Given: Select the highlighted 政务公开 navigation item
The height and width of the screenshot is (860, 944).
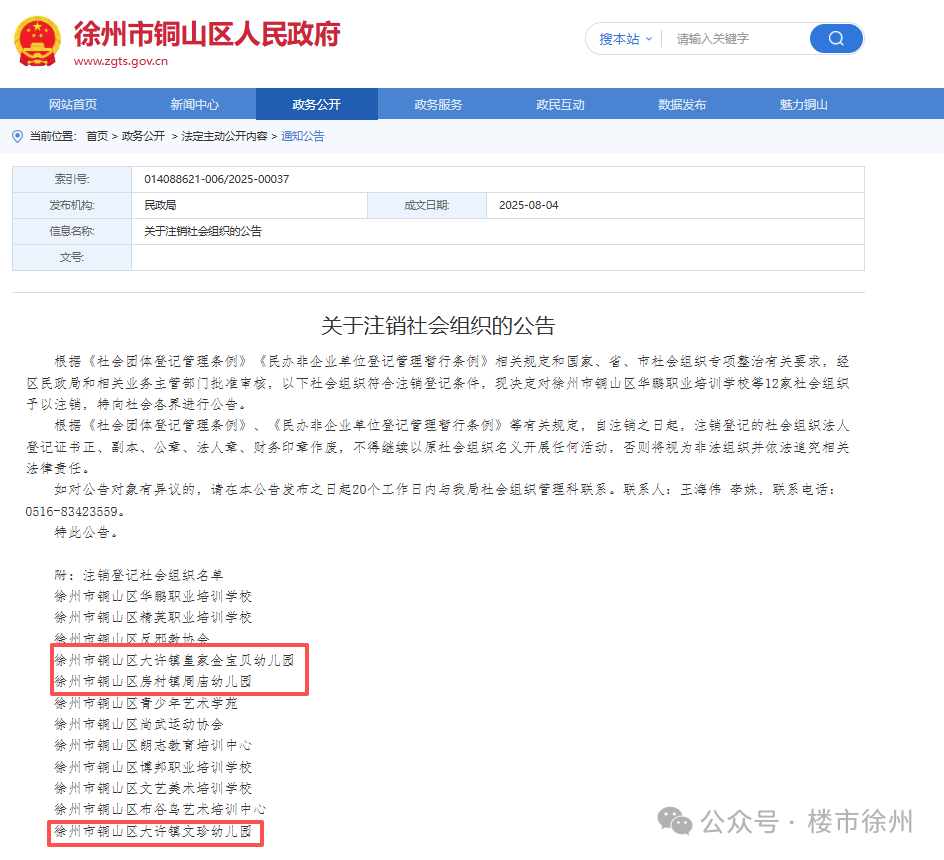Looking at the screenshot, I should pyautogui.click(x=317, y=103).
